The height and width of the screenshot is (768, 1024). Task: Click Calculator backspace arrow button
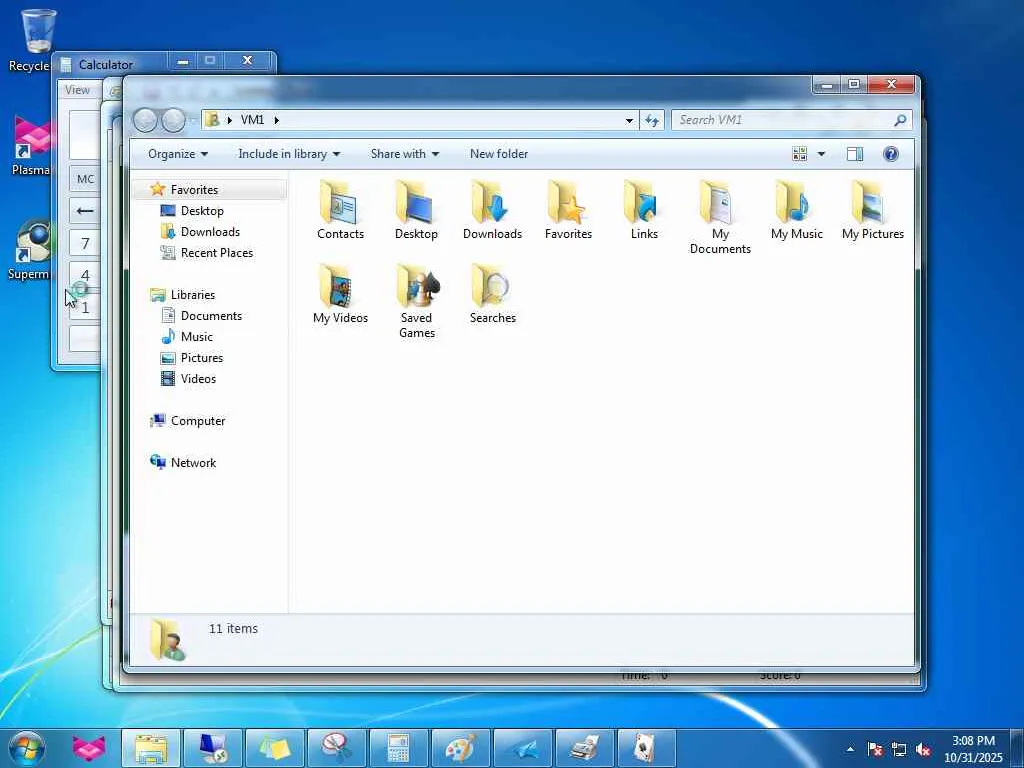[86, 211]
